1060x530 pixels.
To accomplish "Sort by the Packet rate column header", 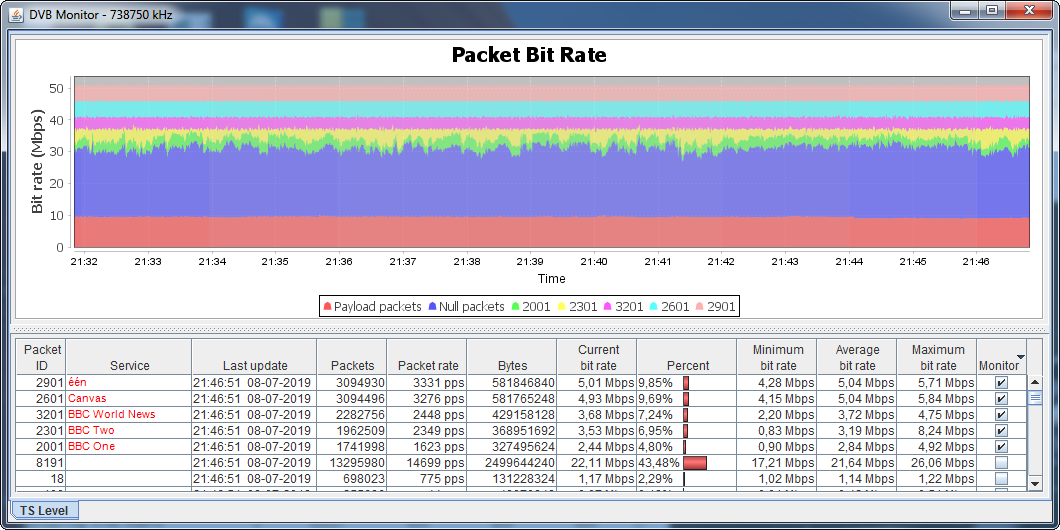I will (x=428, y=366).
